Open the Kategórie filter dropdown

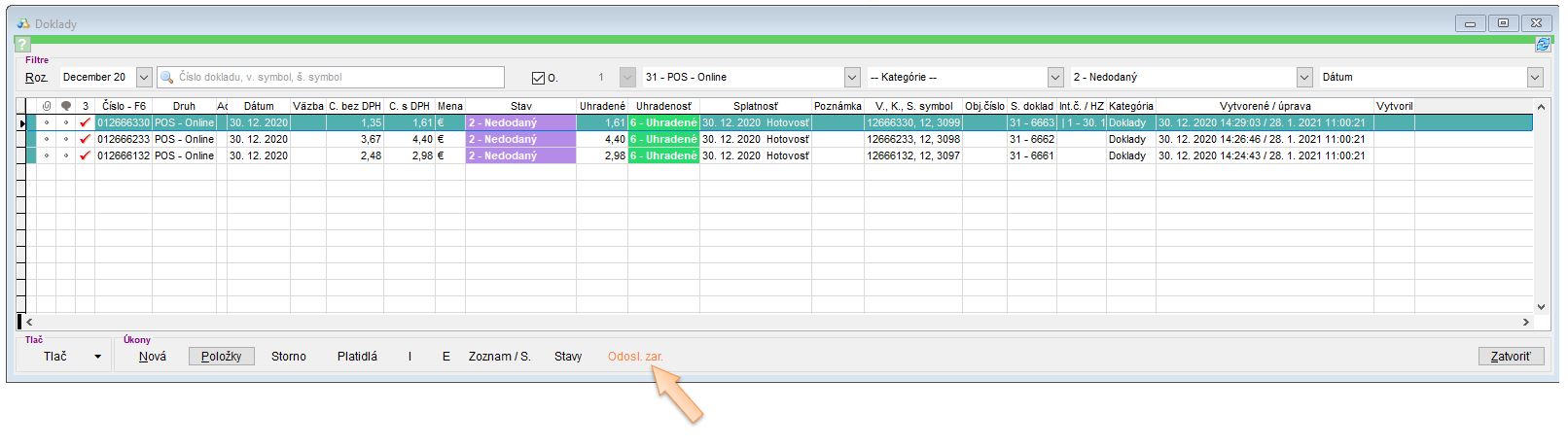pos(1055,78)
